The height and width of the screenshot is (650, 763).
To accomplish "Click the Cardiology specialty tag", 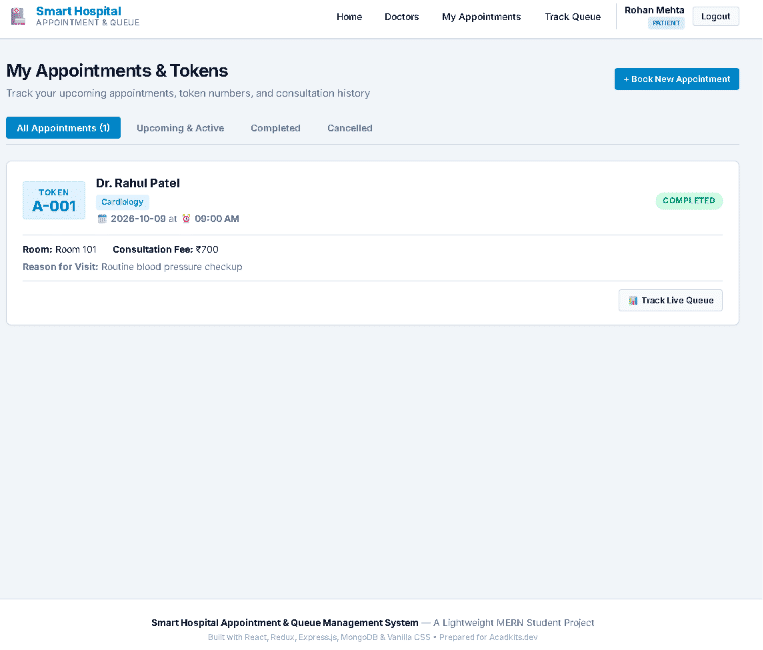I will point(122,202).
